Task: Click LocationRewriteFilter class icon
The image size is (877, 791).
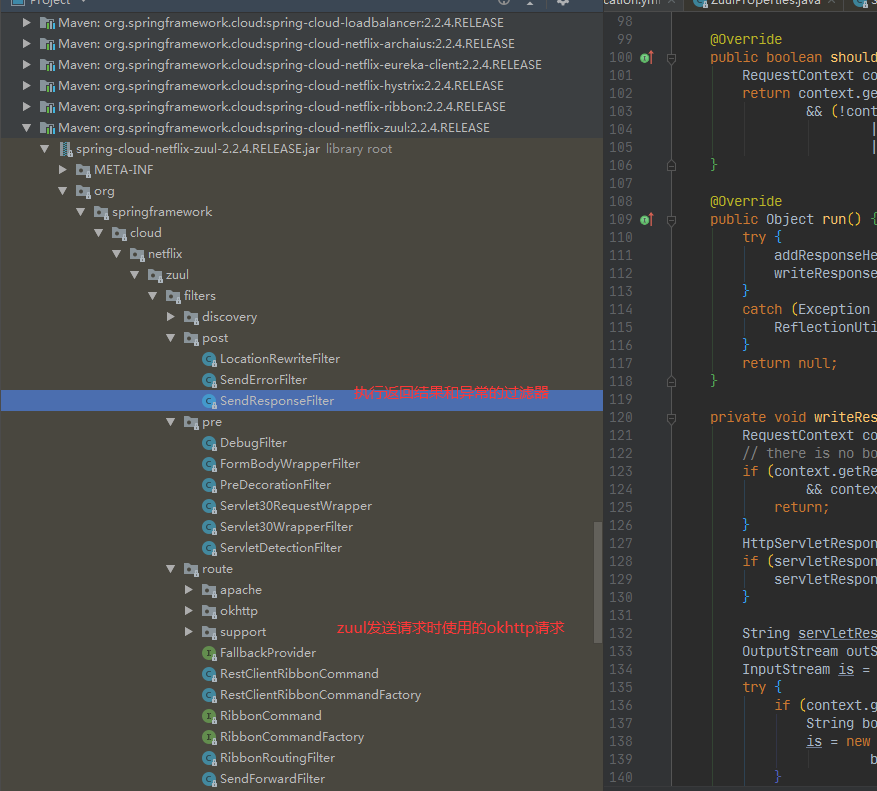Action: point(209,359)
